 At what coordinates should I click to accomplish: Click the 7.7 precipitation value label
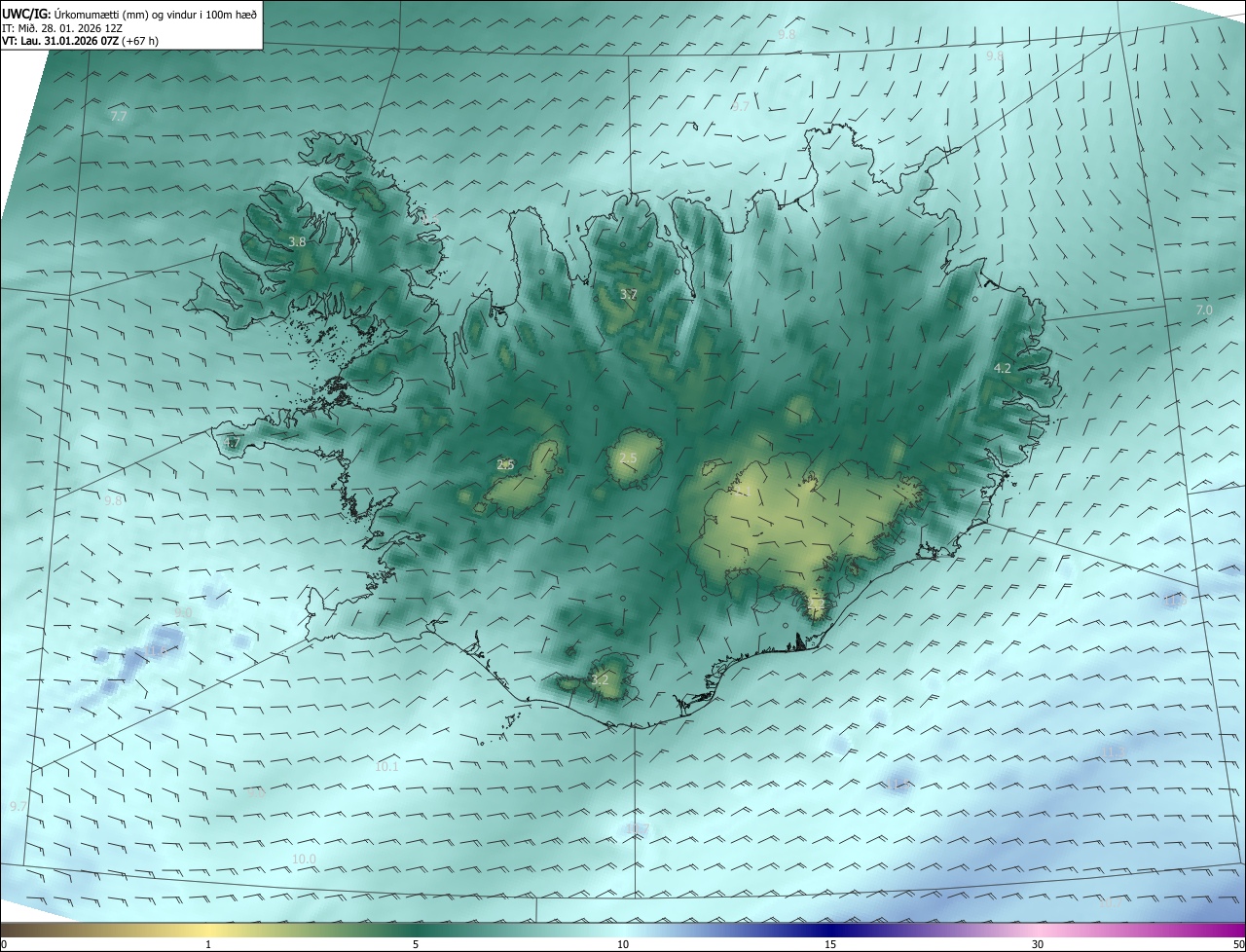(119, 116)
